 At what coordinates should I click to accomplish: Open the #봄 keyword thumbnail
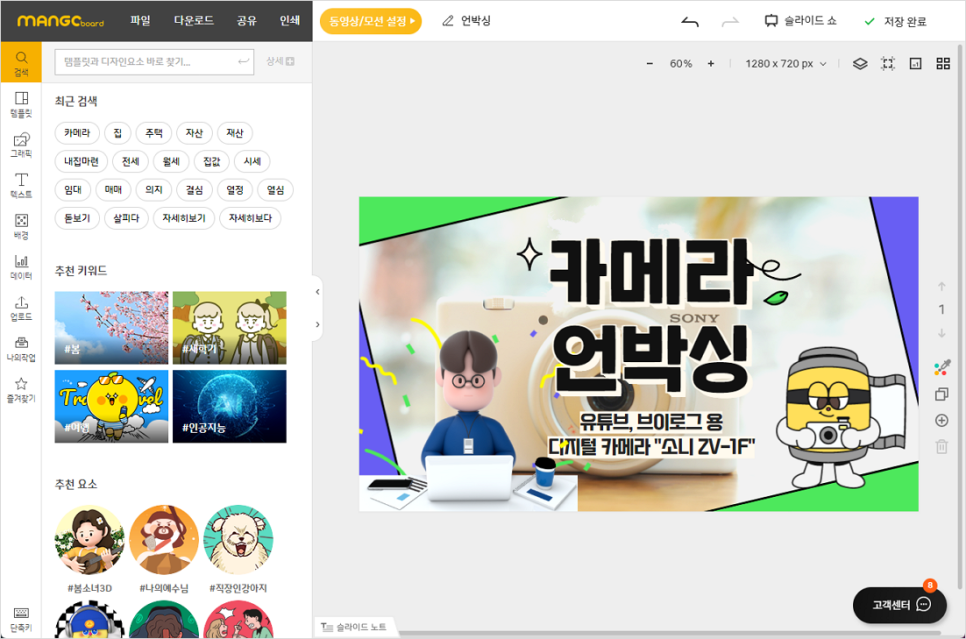[112, 328]
